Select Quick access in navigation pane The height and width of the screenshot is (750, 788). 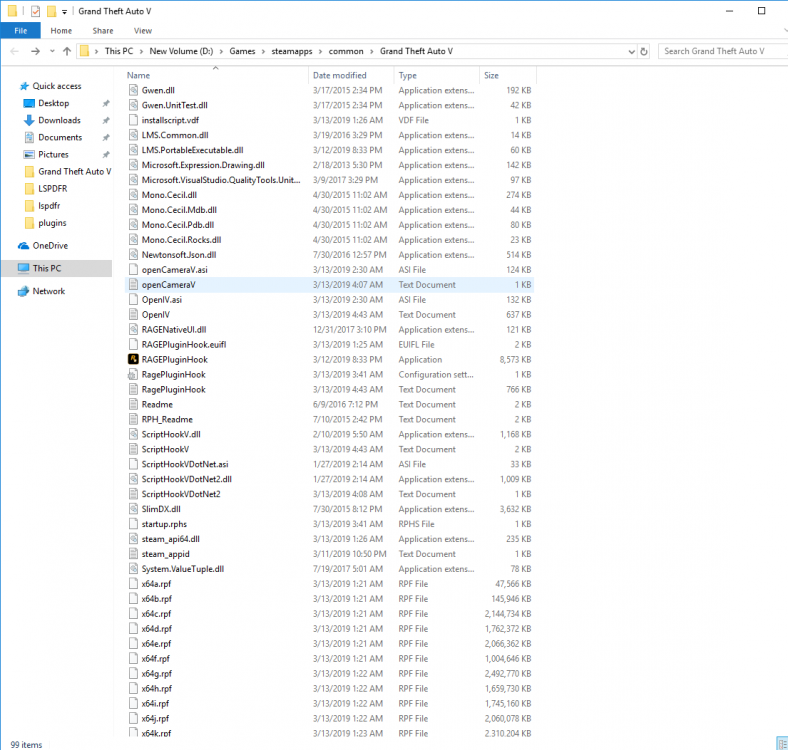click(x=56, y=86)
